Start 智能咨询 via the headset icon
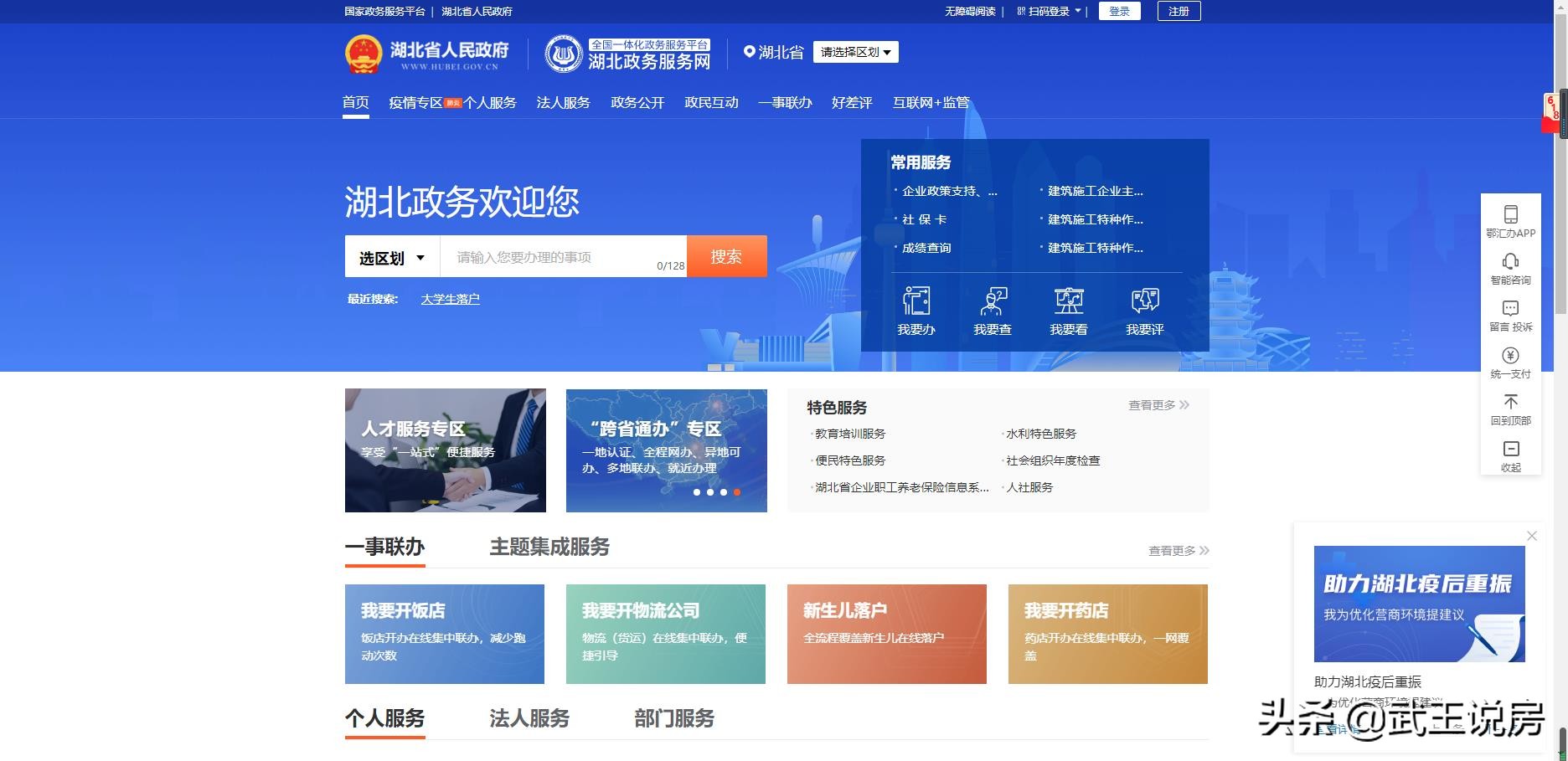 click(1510, 270)
